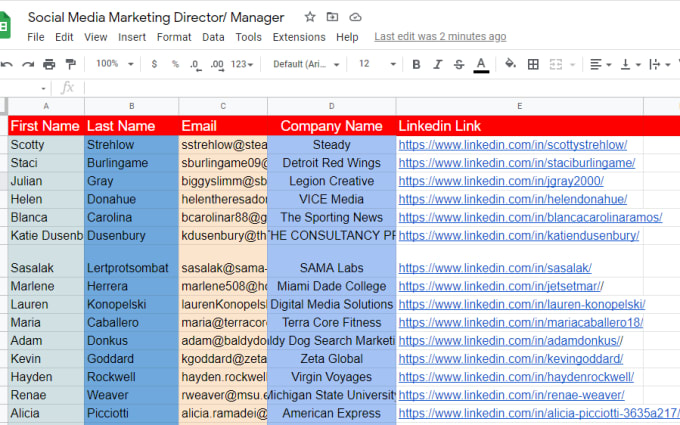The image size is (680, 425).
Task: Select column E header
Action: click(520, 106)
